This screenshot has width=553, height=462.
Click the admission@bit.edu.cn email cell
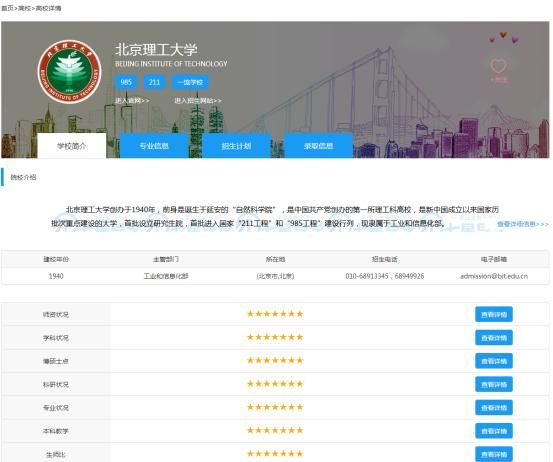point(494,276)
